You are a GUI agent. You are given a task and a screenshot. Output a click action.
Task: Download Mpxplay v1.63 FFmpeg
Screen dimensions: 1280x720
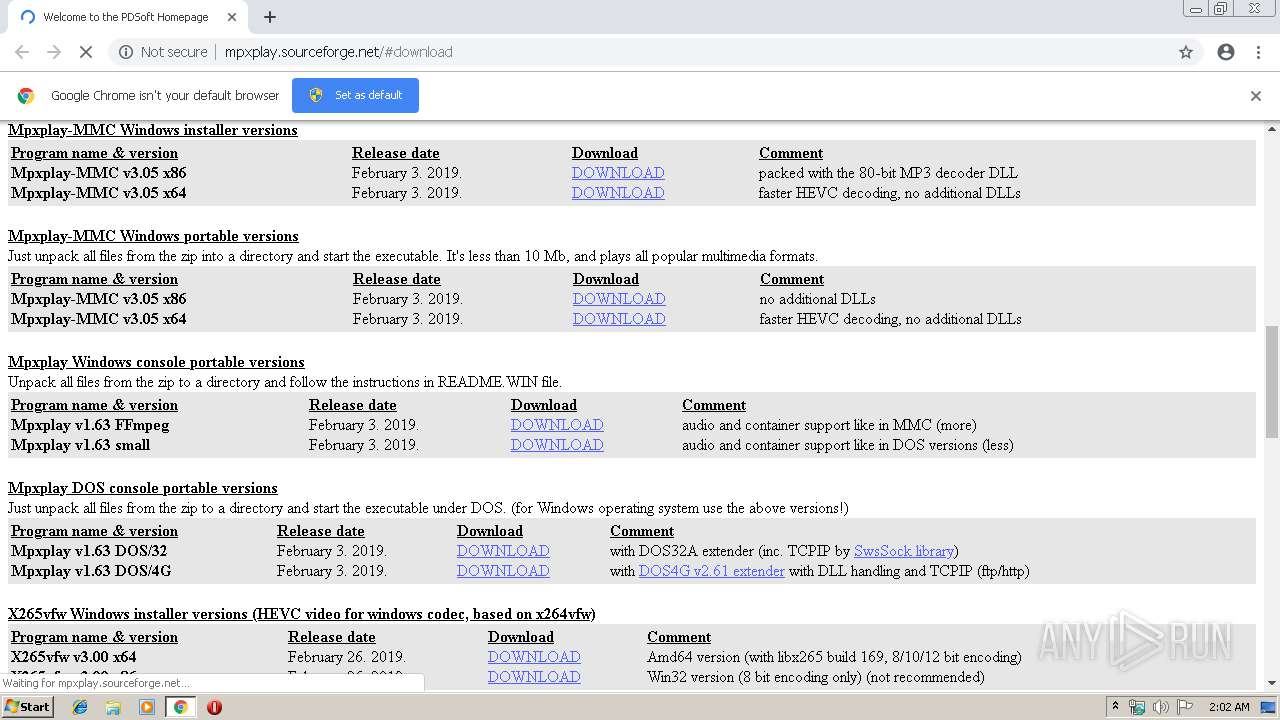557,425
